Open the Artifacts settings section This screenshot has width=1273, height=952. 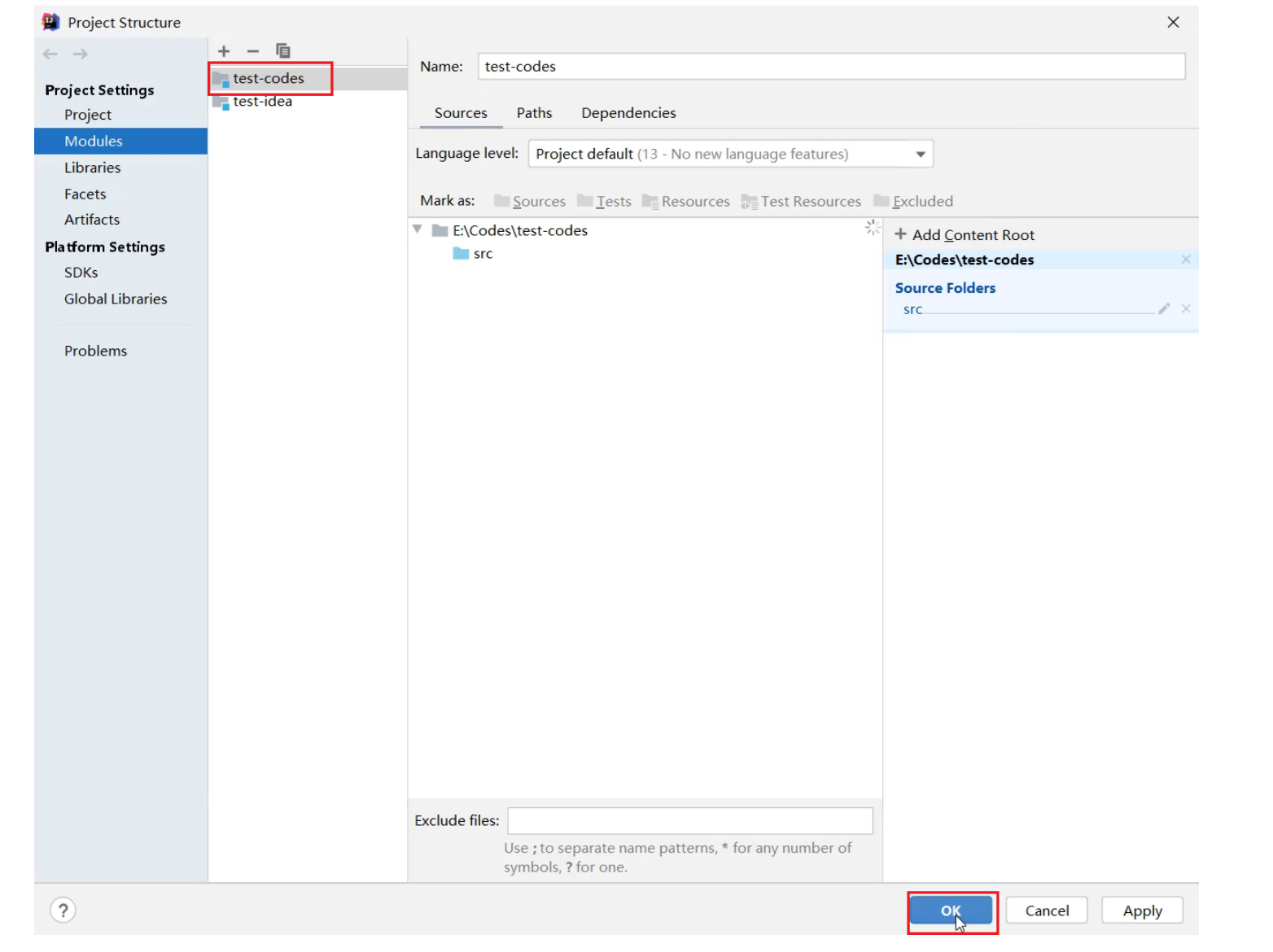[92, 220]
